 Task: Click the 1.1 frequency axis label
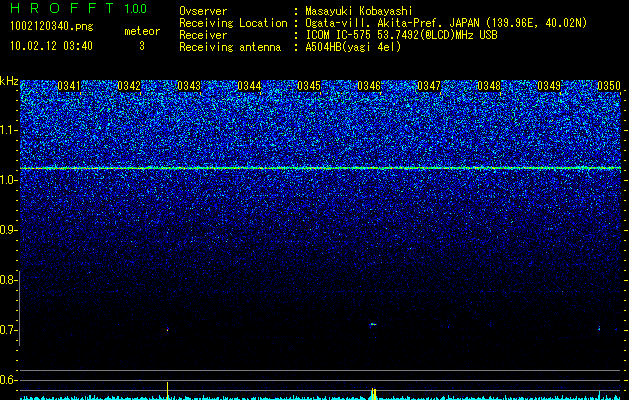pos(8,130)
